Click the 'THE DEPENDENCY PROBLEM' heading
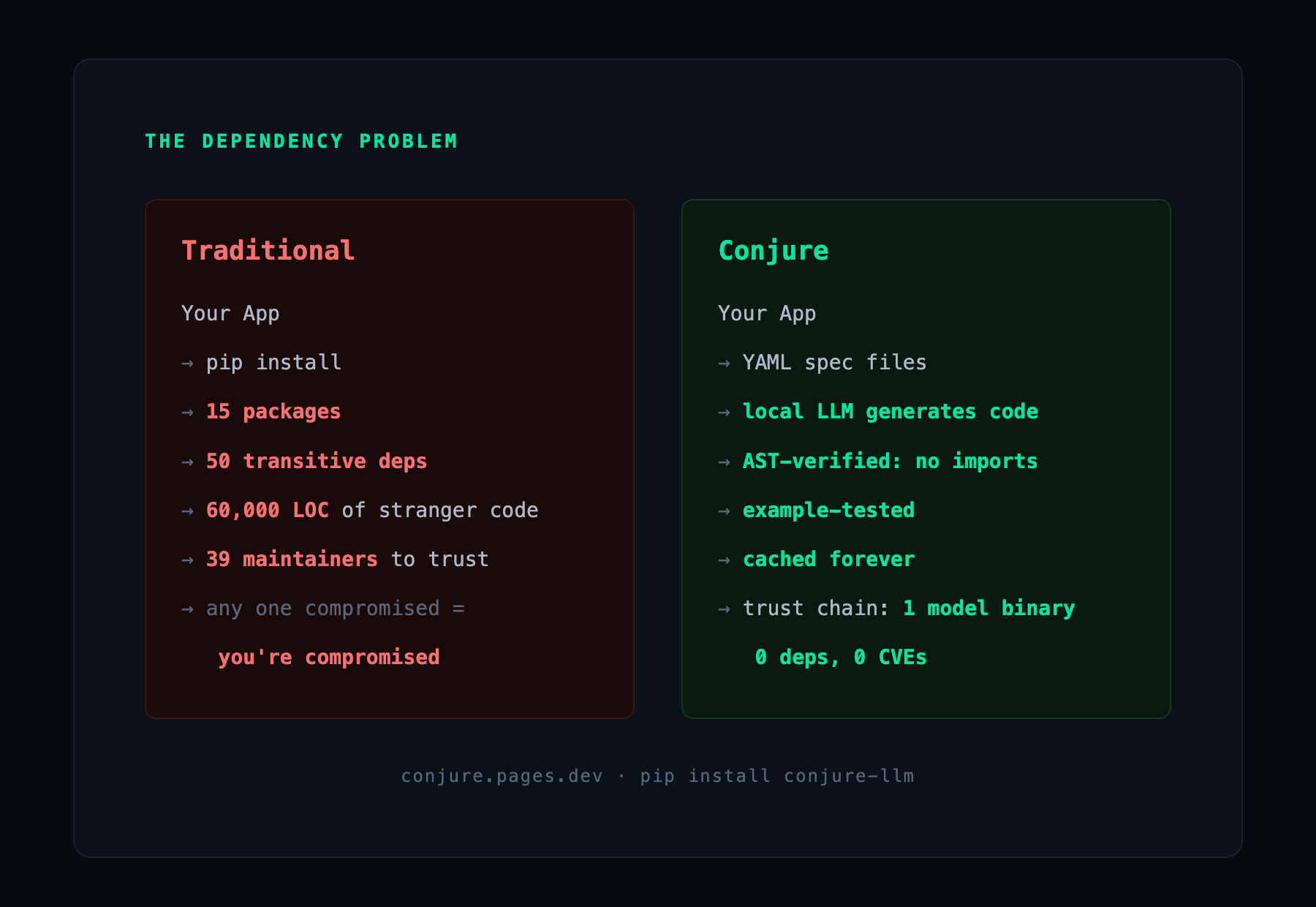Viewport: 1316px width, 907px height. 301,141
